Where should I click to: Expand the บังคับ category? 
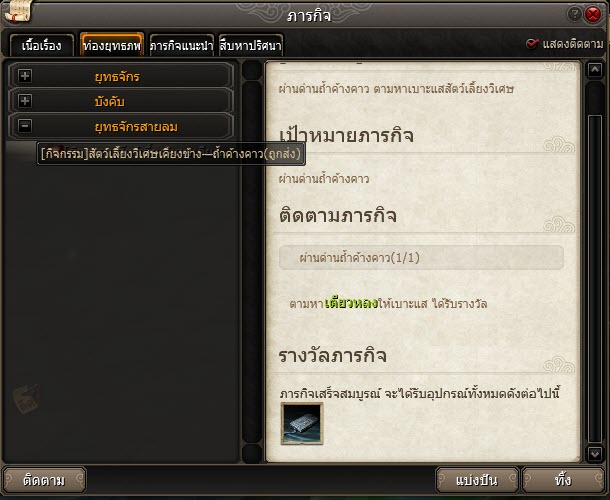[25, 101]
